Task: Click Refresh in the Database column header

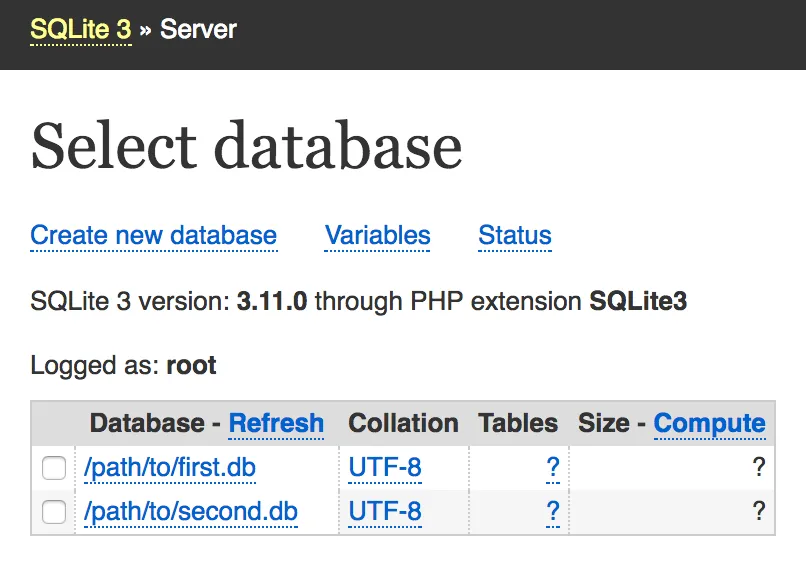Action: [x=276, y=423]
